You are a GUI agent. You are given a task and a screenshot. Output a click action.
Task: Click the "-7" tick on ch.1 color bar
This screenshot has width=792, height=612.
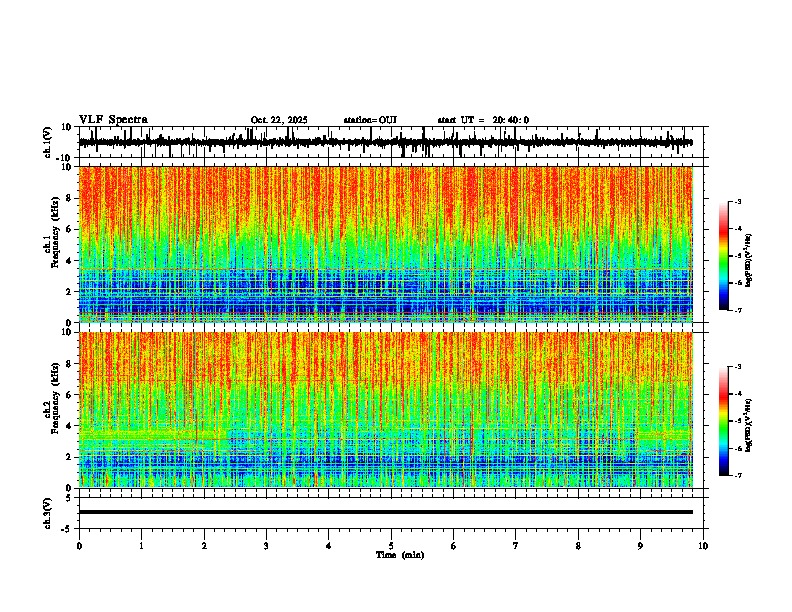(738, 310)
